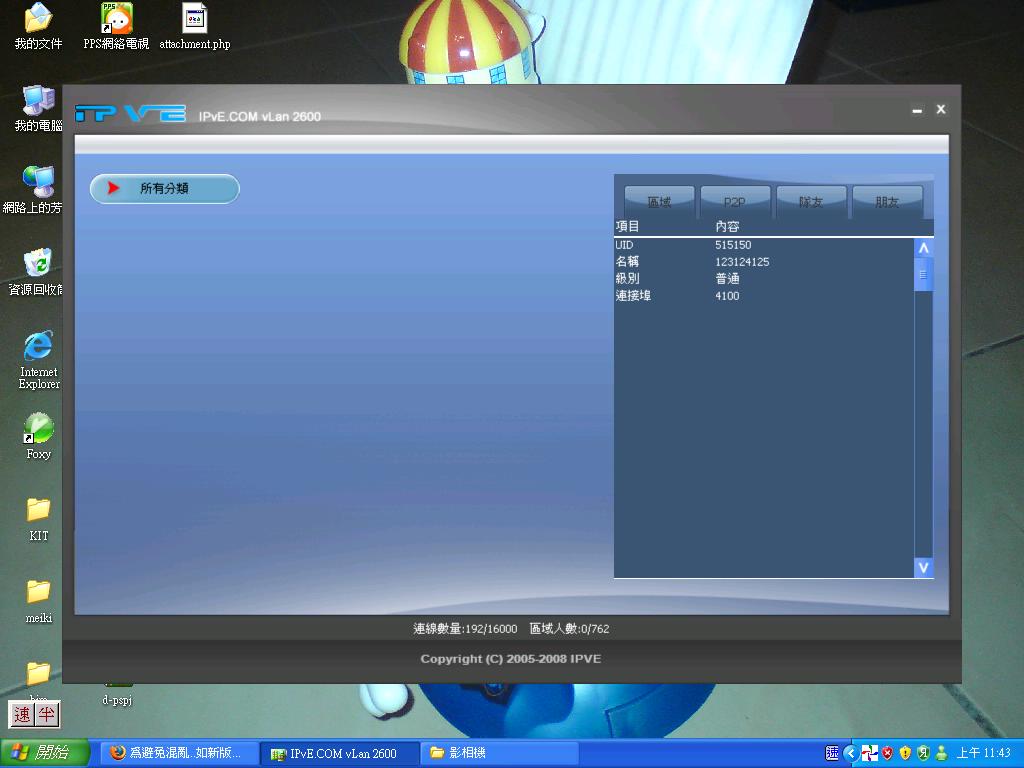The width and height of the screenshot is (1024, 768).
Task: Minimize the IPvE vLan window
Action: tap(917, 110)
